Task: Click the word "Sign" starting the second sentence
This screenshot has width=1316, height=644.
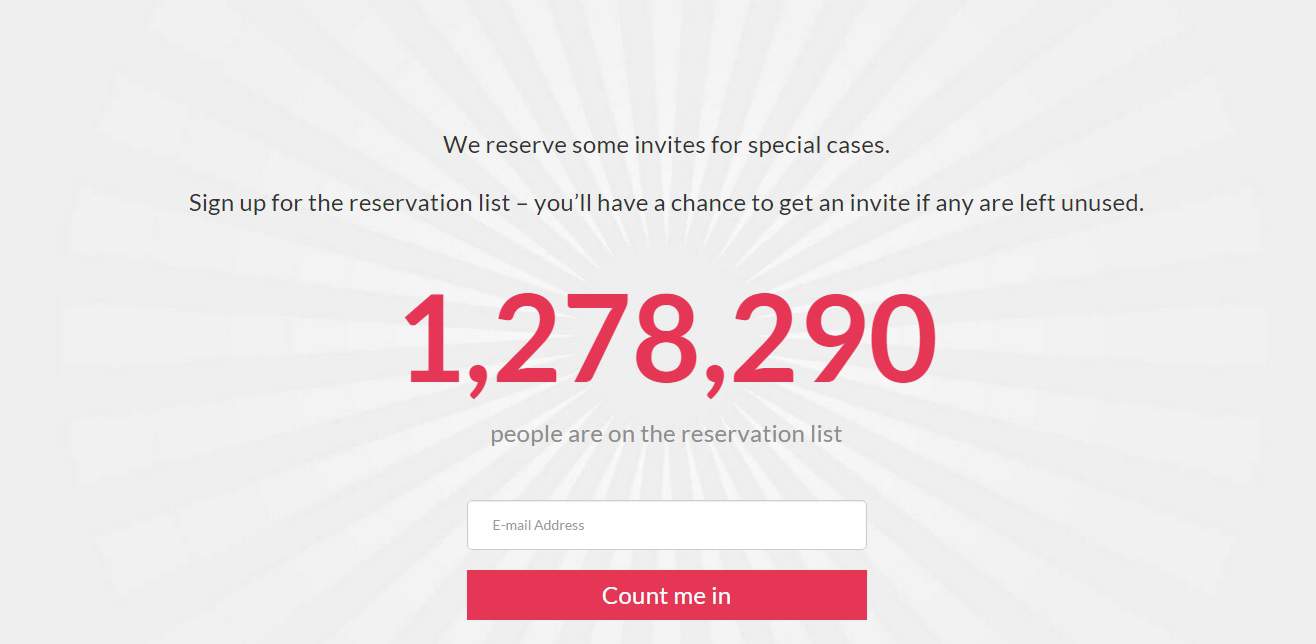Action: (x=212, y=203)
